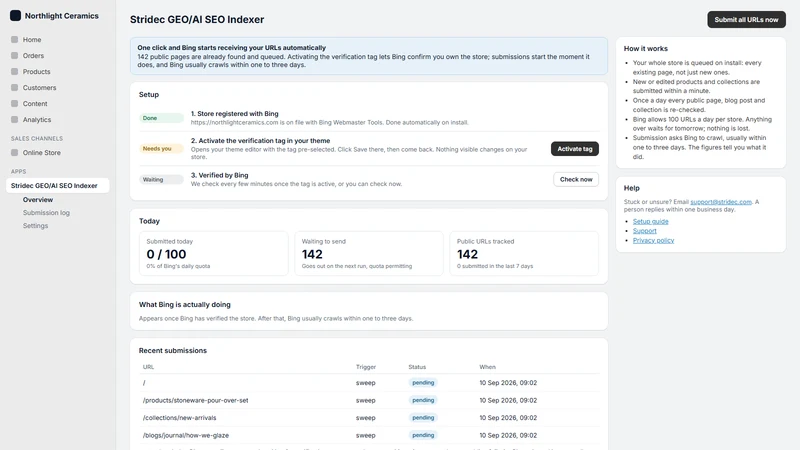Click the /blogs/journal/how-we-glaze URL row

pos(369,435)
